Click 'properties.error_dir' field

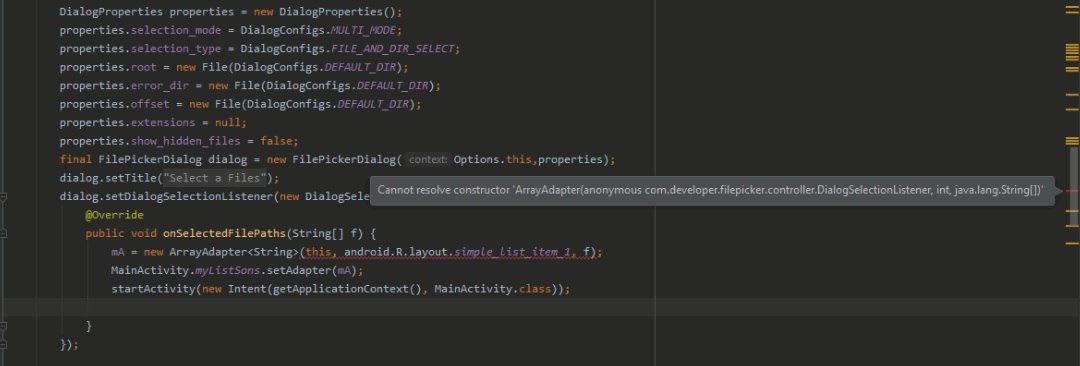pyautogui.click(x=125, y=86)
